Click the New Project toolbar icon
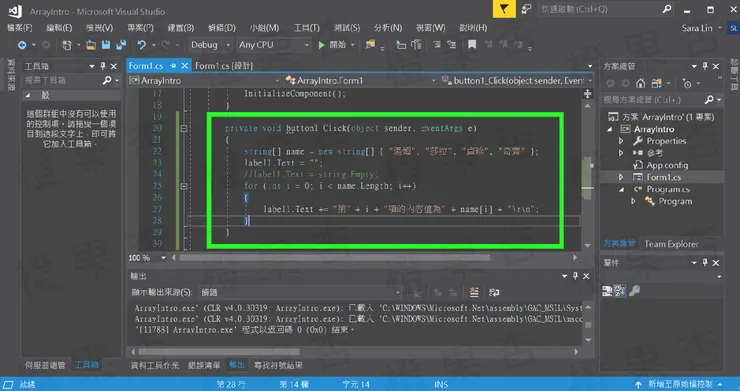The width and height of the screenshot is (740, 391). [x=67, y=45]
